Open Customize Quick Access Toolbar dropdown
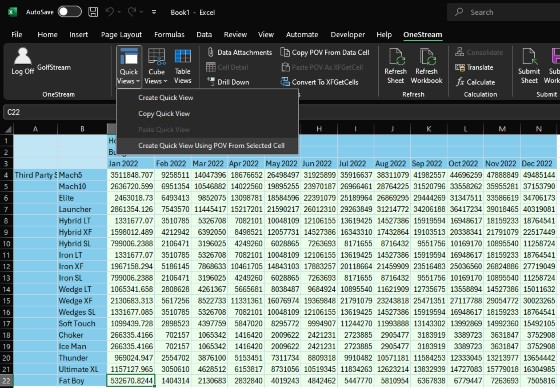This screenshot has width=560, height=388. click(x=154, y=12)
